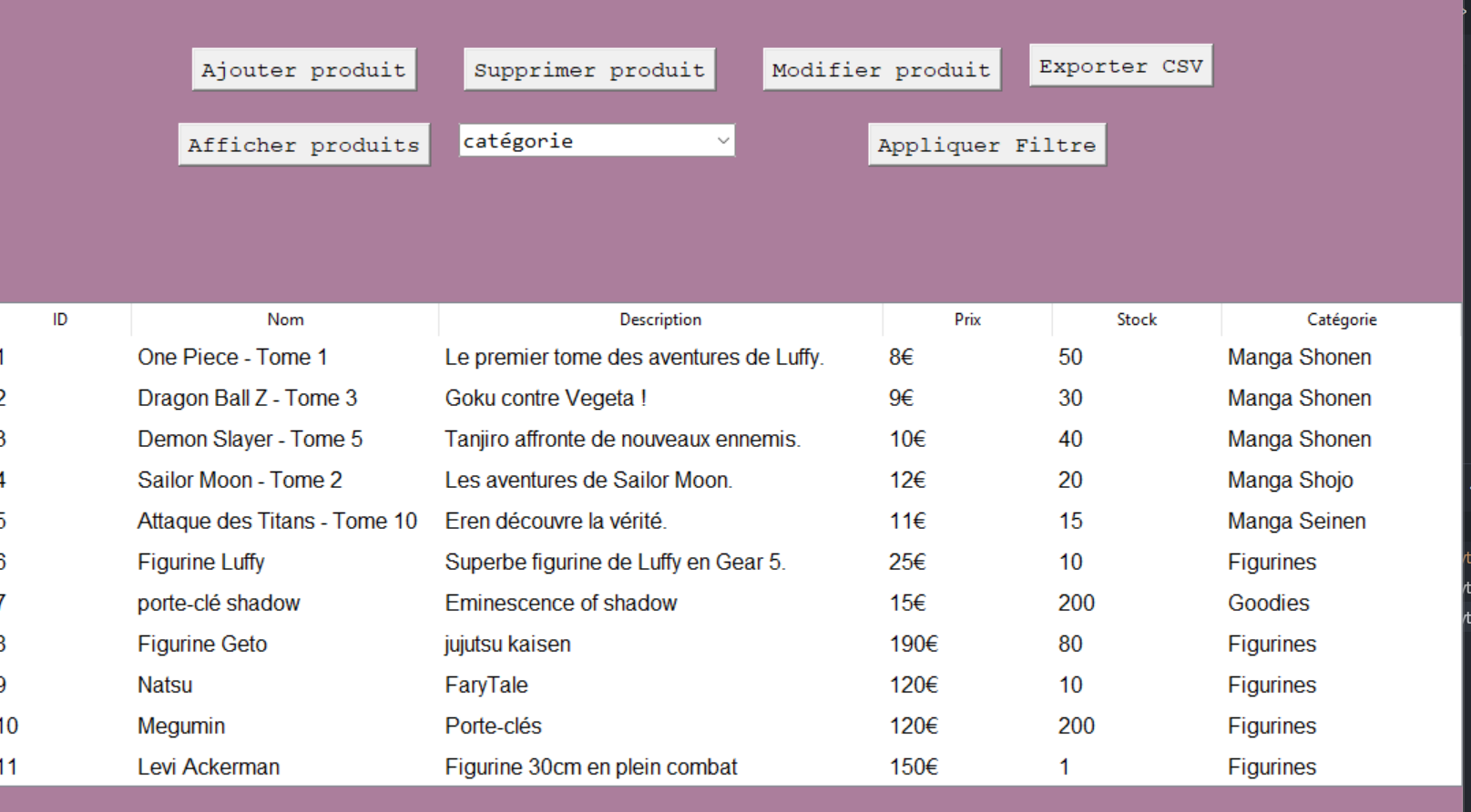Click the 10€ price cell
This screenshot has height=812, width=1471.
(x=907, y=439)
